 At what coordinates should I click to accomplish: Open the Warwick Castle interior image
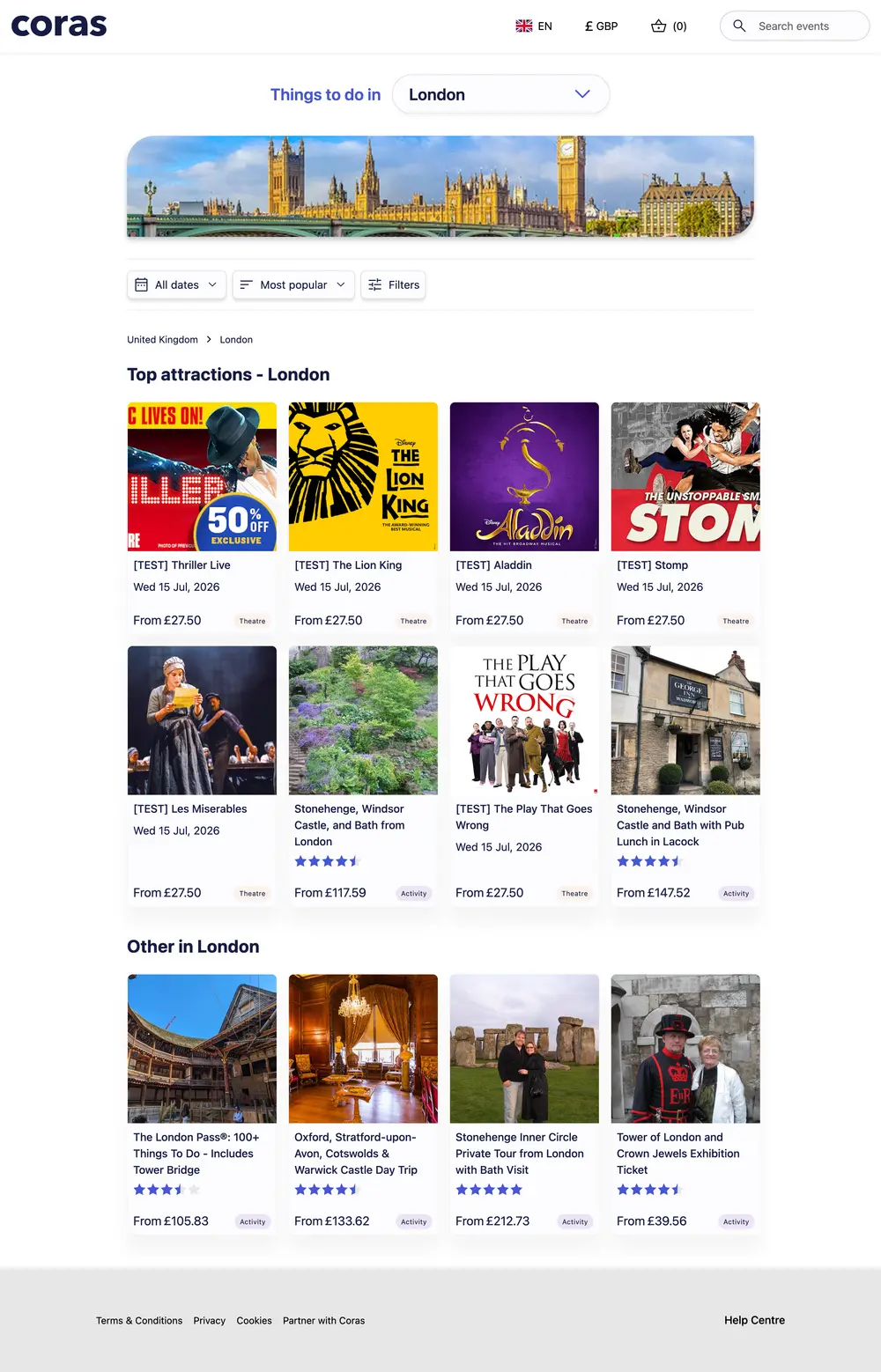click(x=363, y=1049)
